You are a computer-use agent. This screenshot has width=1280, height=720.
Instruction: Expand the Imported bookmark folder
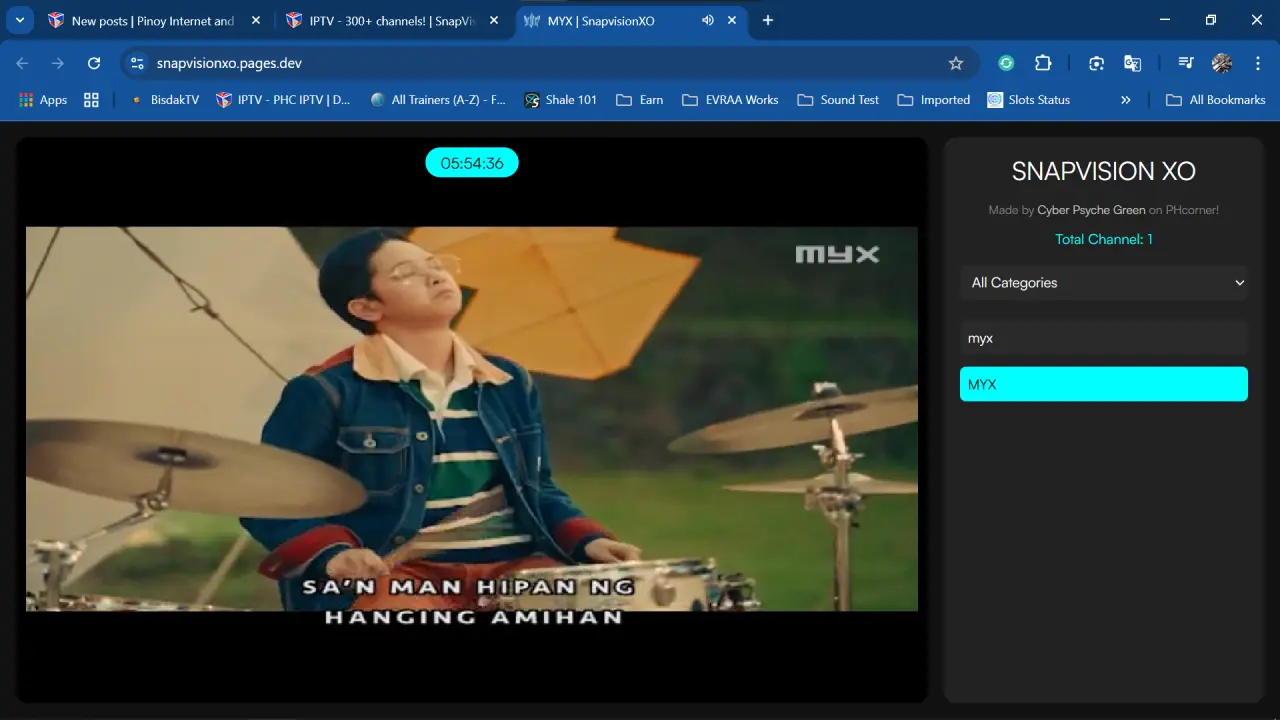(x=934, y=100)
